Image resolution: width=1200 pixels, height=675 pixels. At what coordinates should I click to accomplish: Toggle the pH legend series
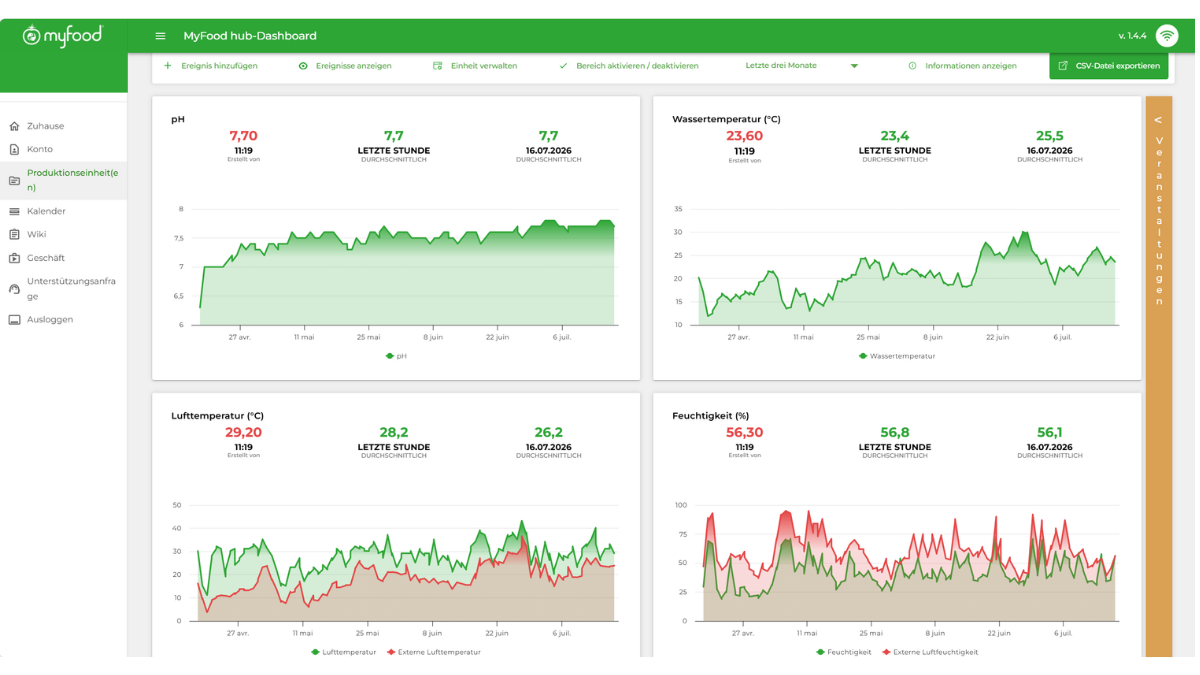tap(396, 356)
